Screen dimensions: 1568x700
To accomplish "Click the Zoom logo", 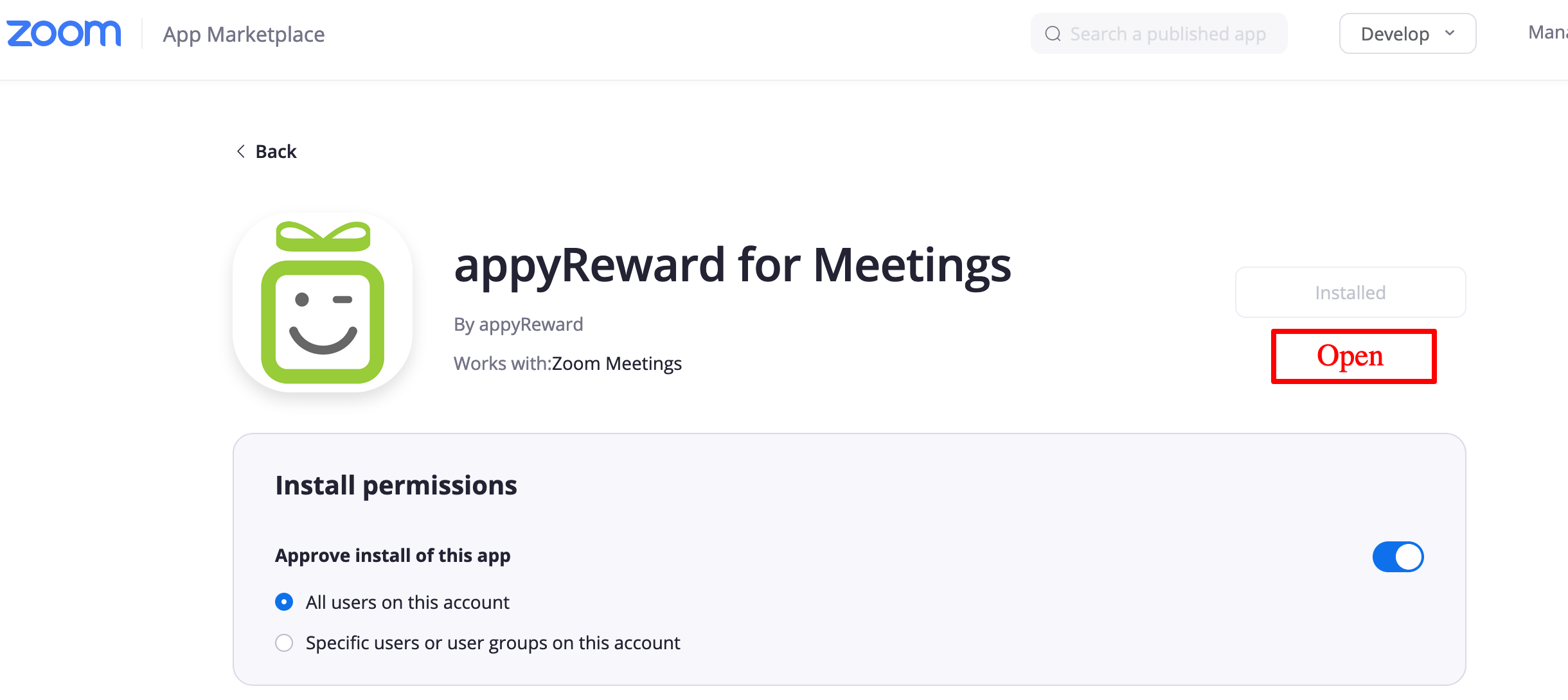I will [x=64, y=34].
